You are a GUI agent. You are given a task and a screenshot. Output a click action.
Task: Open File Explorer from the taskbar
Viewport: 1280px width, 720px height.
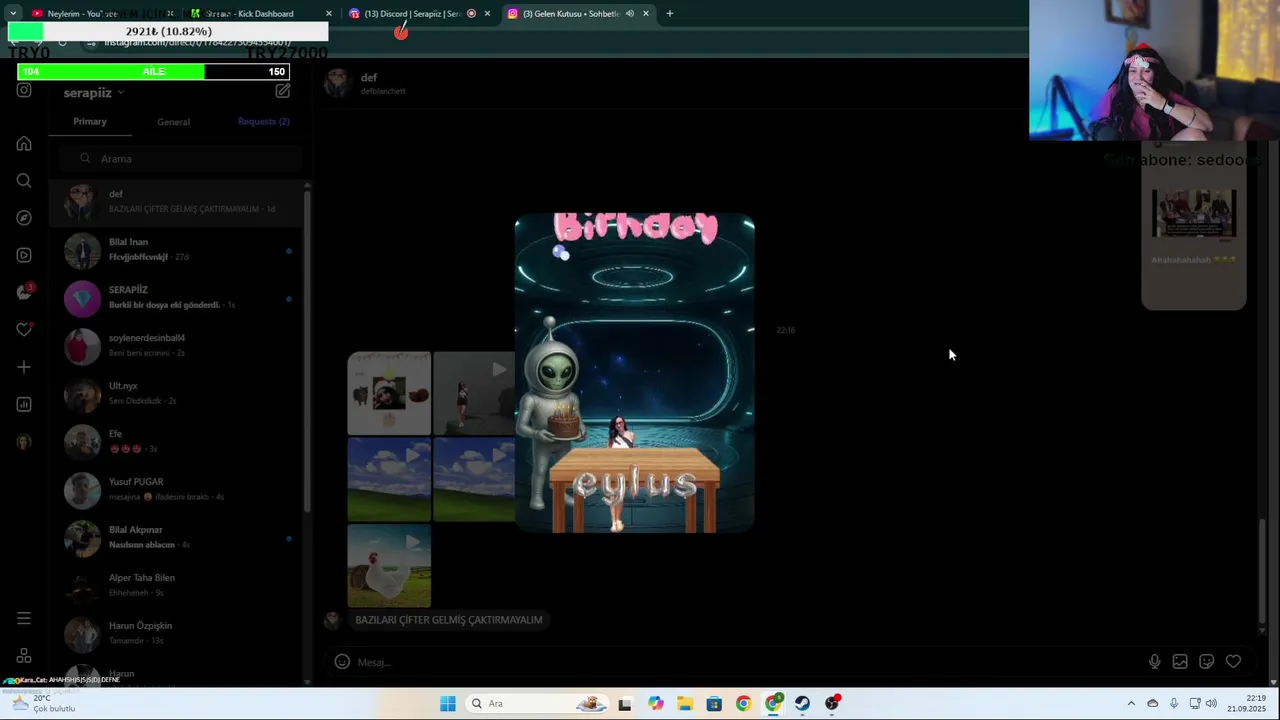(685, 703)
